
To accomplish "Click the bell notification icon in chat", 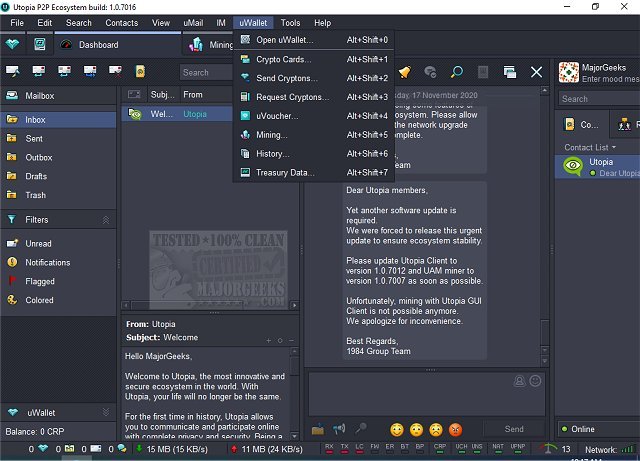I will coord(405,72).
